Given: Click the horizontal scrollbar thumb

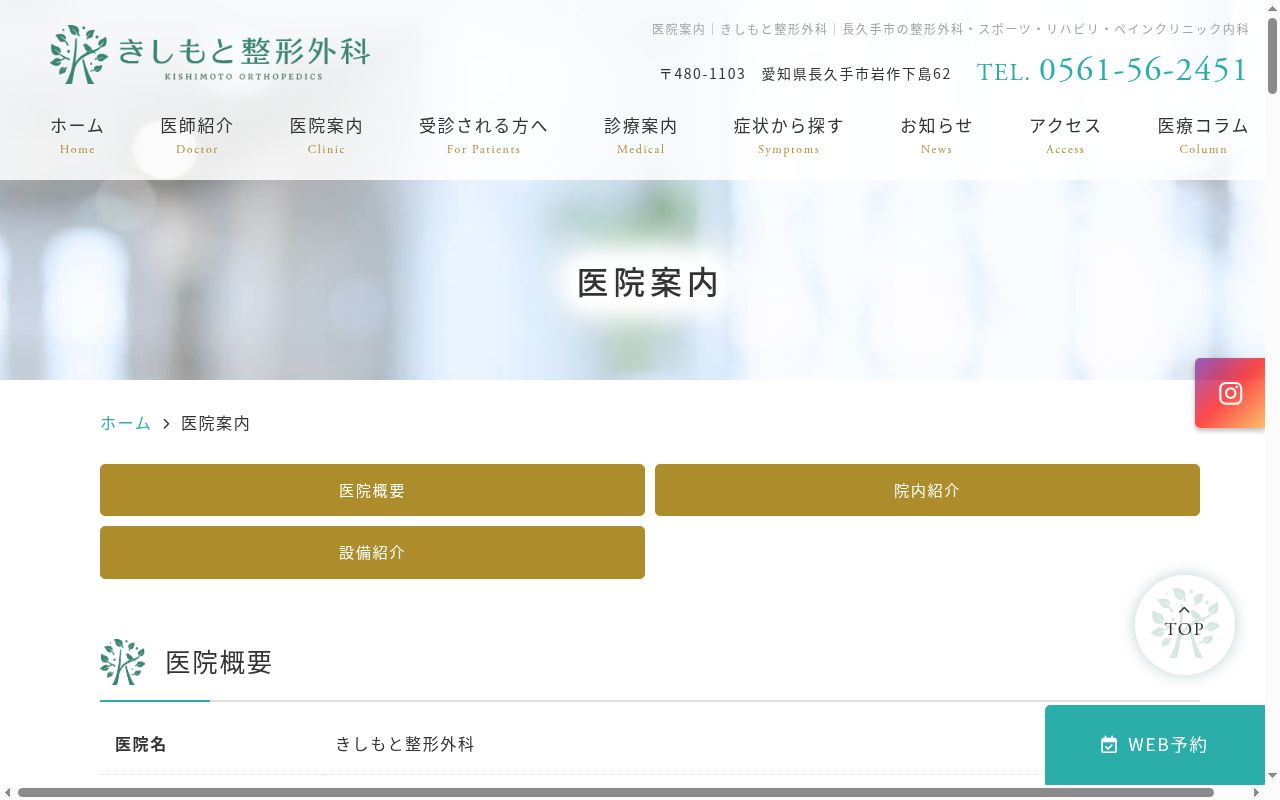Looking at the screenshot, I should [x=615, y=793].
